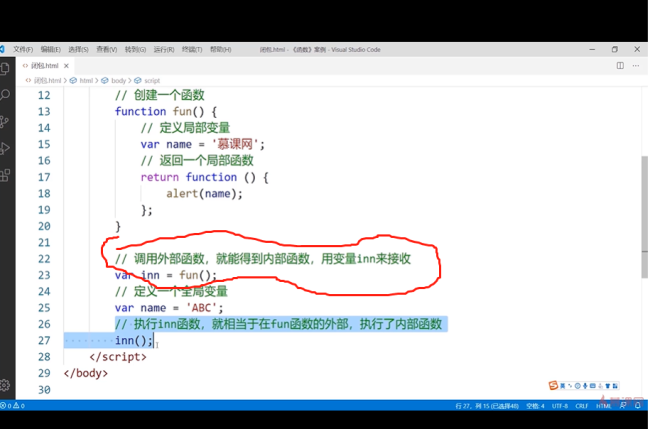Click the </script> closing tag
650x429 pixels.
coord(118,357)
